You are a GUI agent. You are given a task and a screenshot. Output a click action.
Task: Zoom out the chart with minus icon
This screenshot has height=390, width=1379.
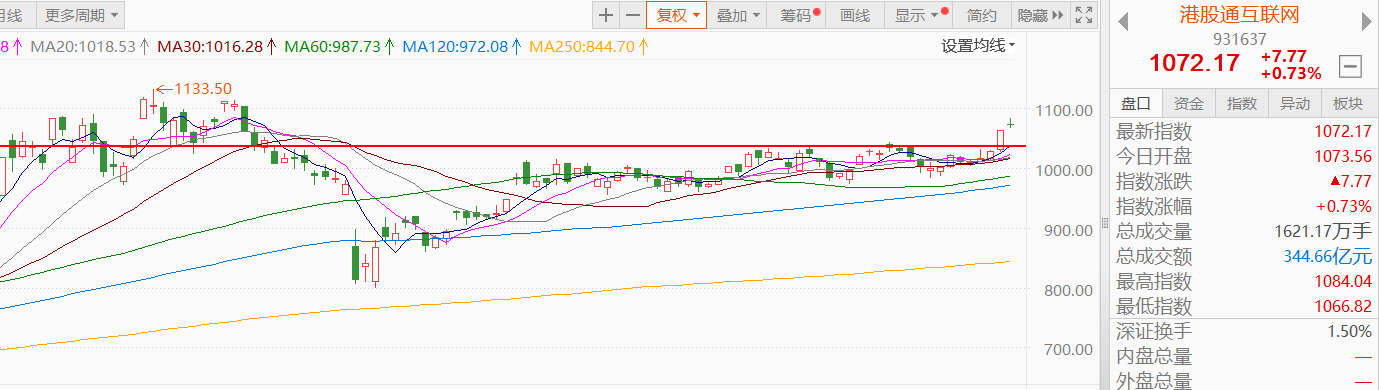pos(633,15)
